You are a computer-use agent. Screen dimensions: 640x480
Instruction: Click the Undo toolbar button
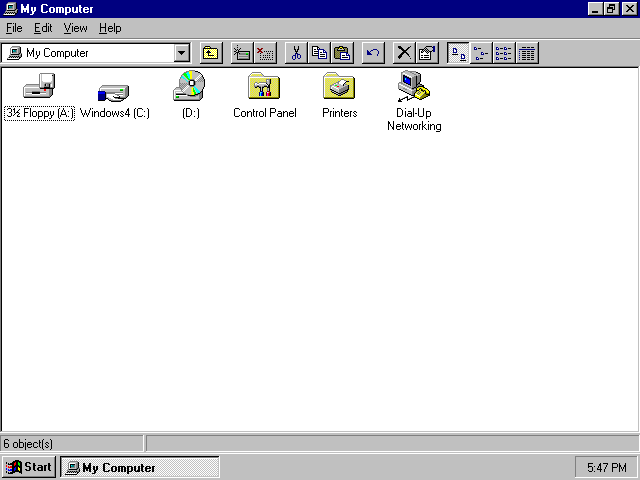pos(373,53)
